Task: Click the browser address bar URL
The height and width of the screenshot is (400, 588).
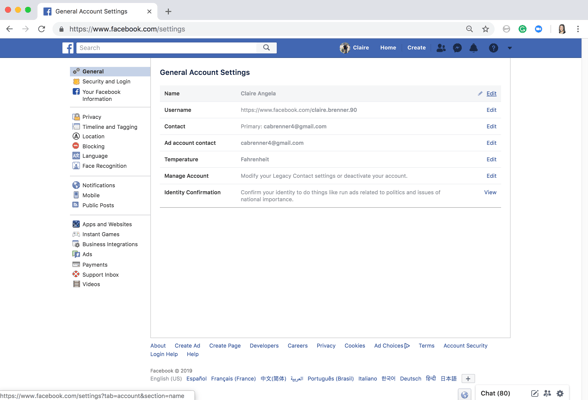Action: pyautogui.click(x=127, y=29)
